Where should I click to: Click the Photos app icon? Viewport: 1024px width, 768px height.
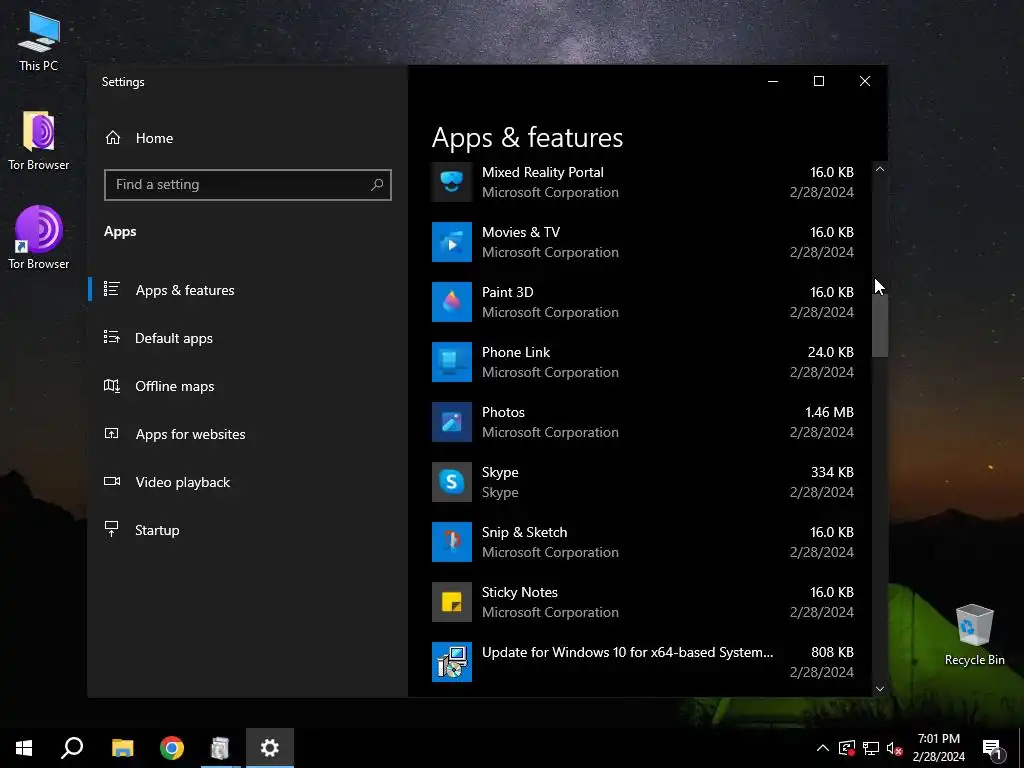[x=451, y=422]
